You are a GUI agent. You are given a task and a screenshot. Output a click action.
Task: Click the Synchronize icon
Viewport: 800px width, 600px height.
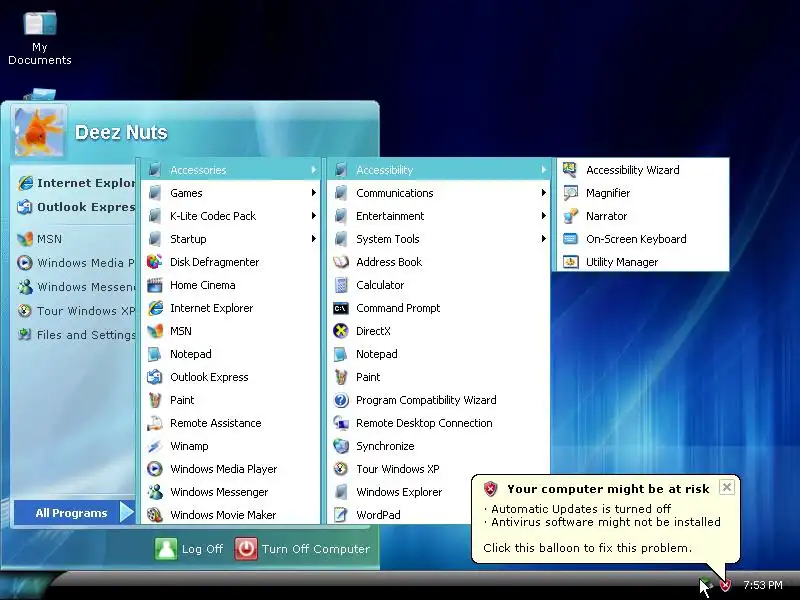pos(340,446)
